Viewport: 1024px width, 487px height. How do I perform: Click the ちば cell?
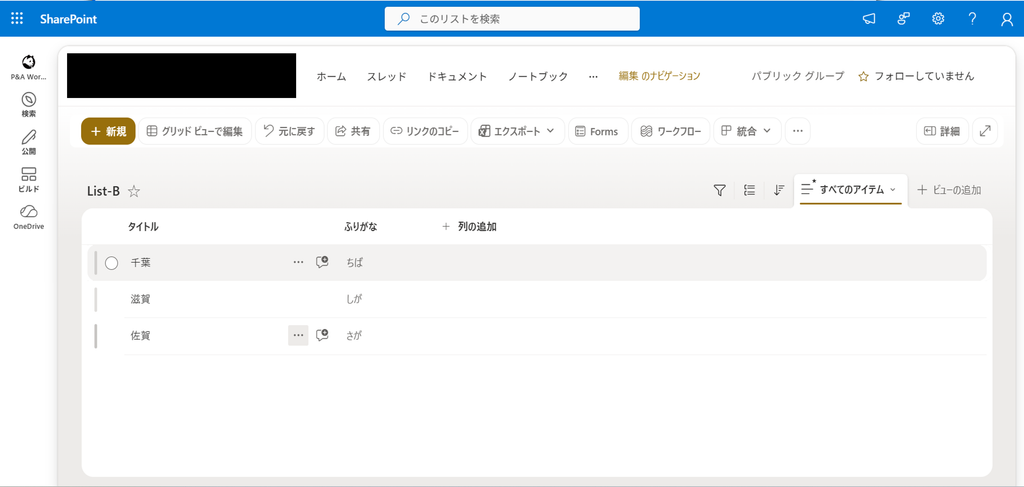pyautogui.click(x=355, y=262)
